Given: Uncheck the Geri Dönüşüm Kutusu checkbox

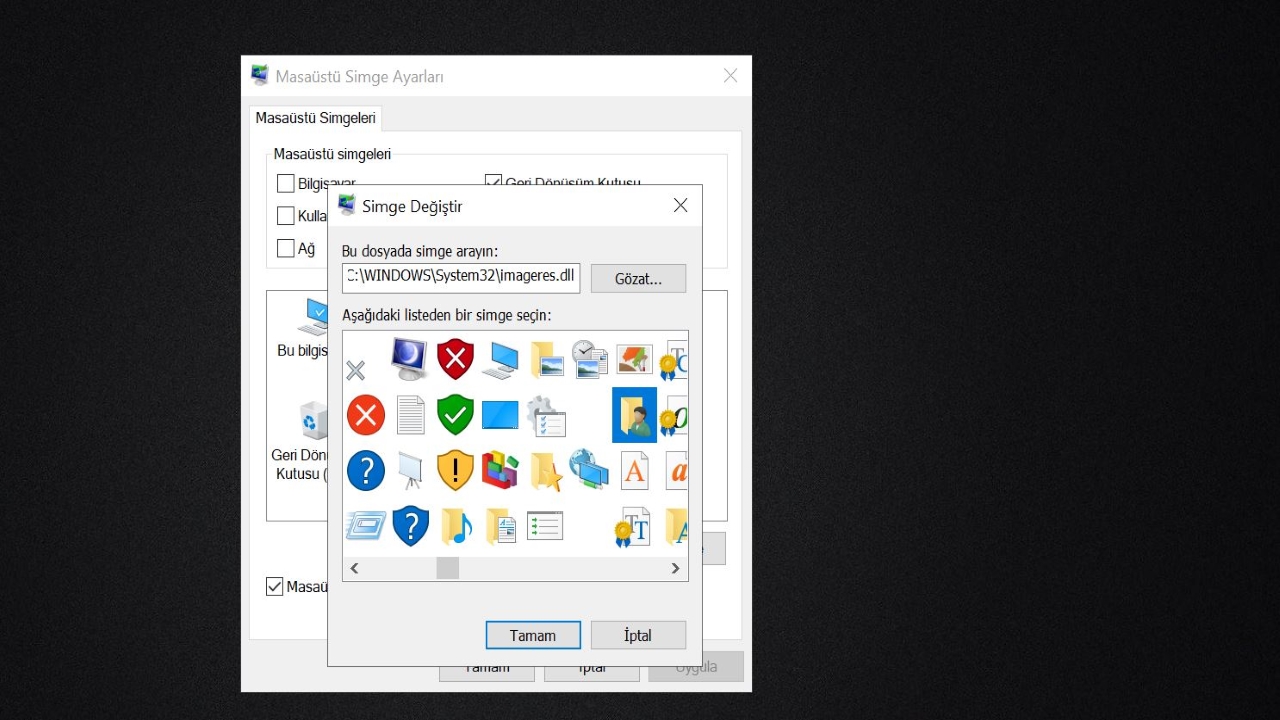Looking at the screenshot, I should pyautogui.click(x=493, y=182).
